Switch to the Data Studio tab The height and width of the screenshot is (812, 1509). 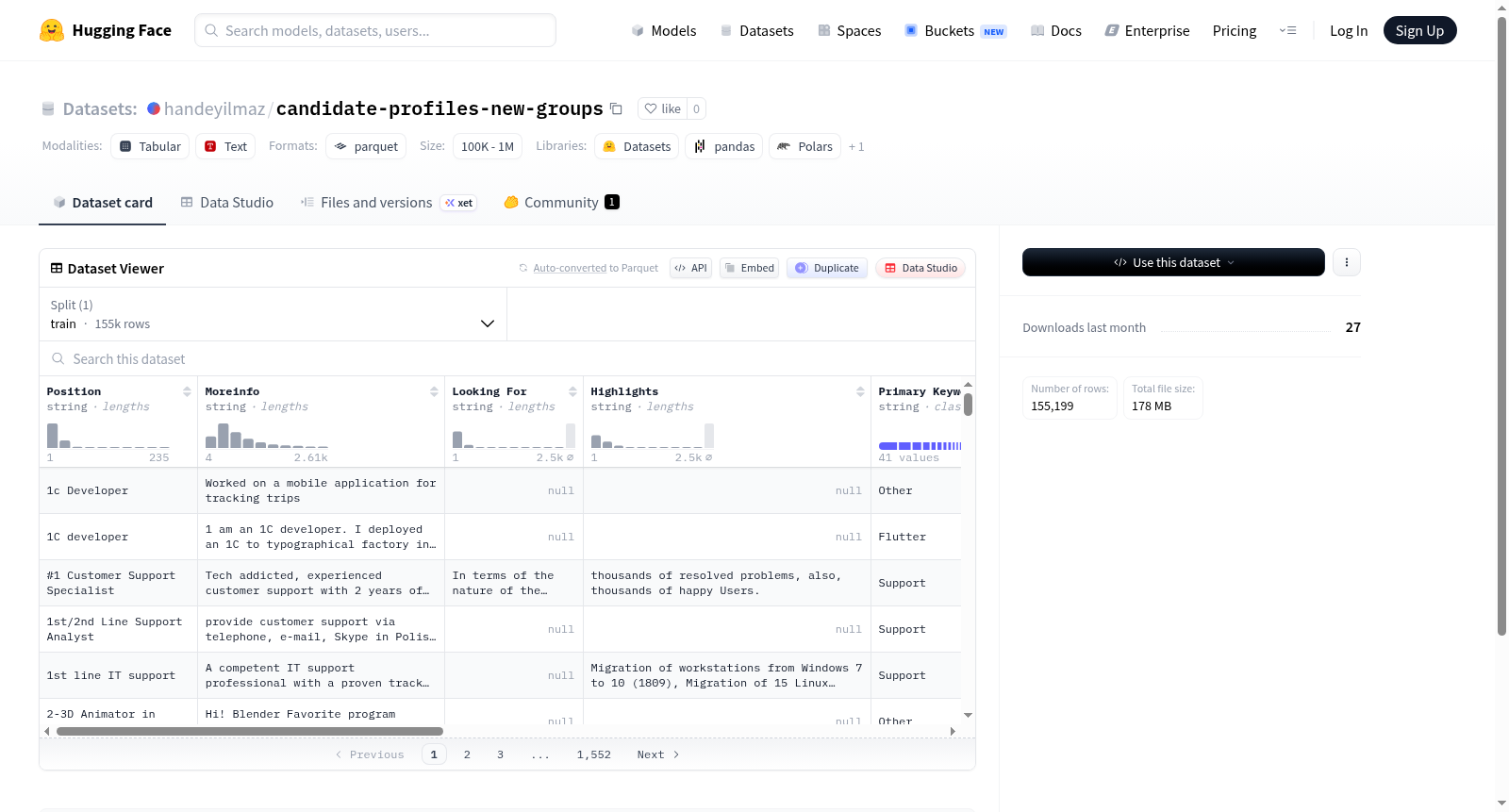pos(226,202)
